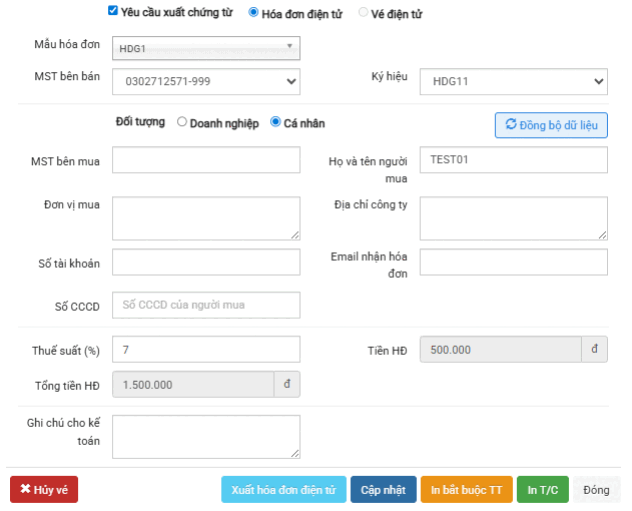Expand the MST bên bán dropdown
Screen dimensions: 632x511
pos(206,81)
